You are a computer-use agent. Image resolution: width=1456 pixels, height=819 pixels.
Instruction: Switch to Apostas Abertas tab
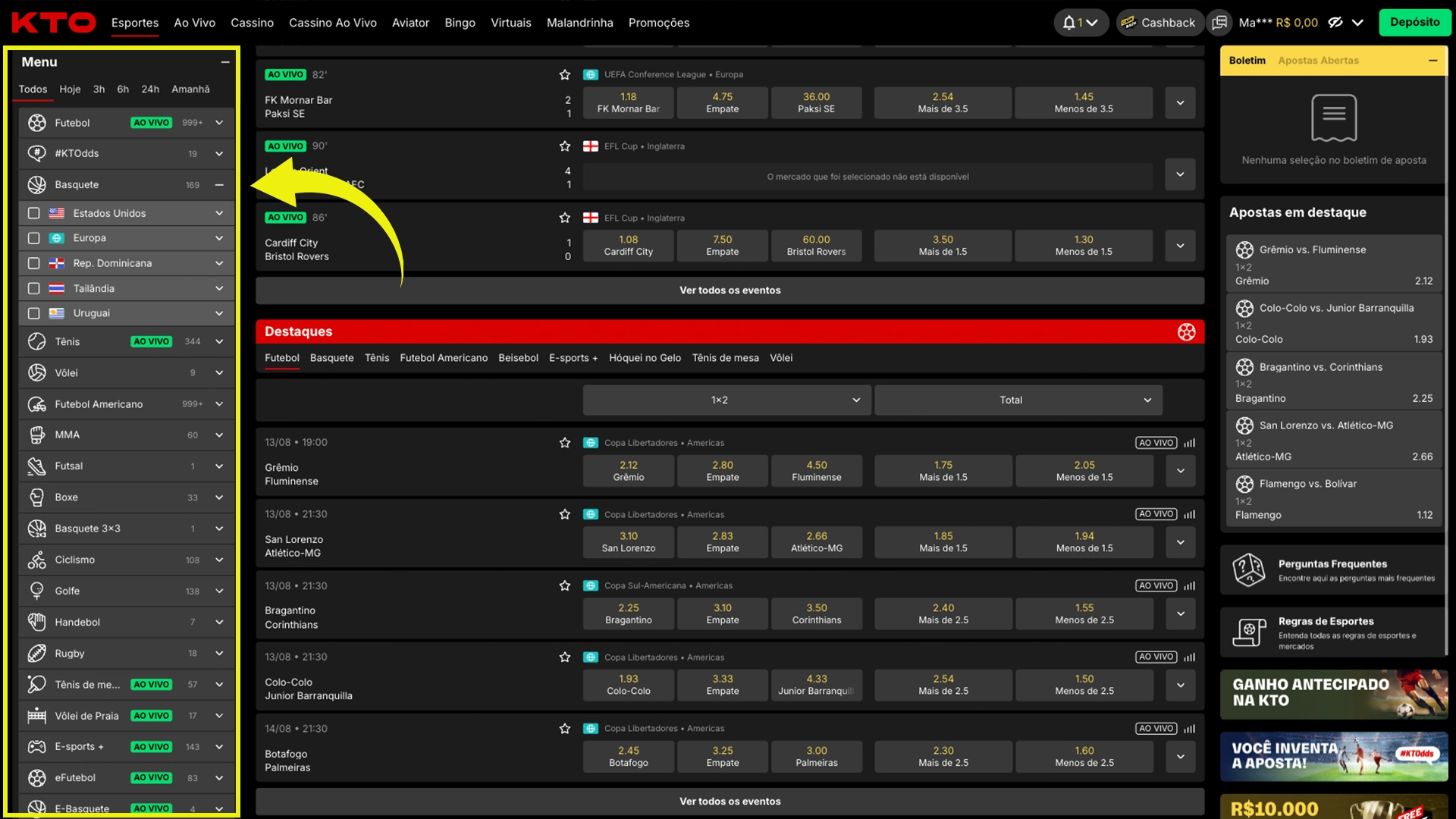tap(1318, 61)
